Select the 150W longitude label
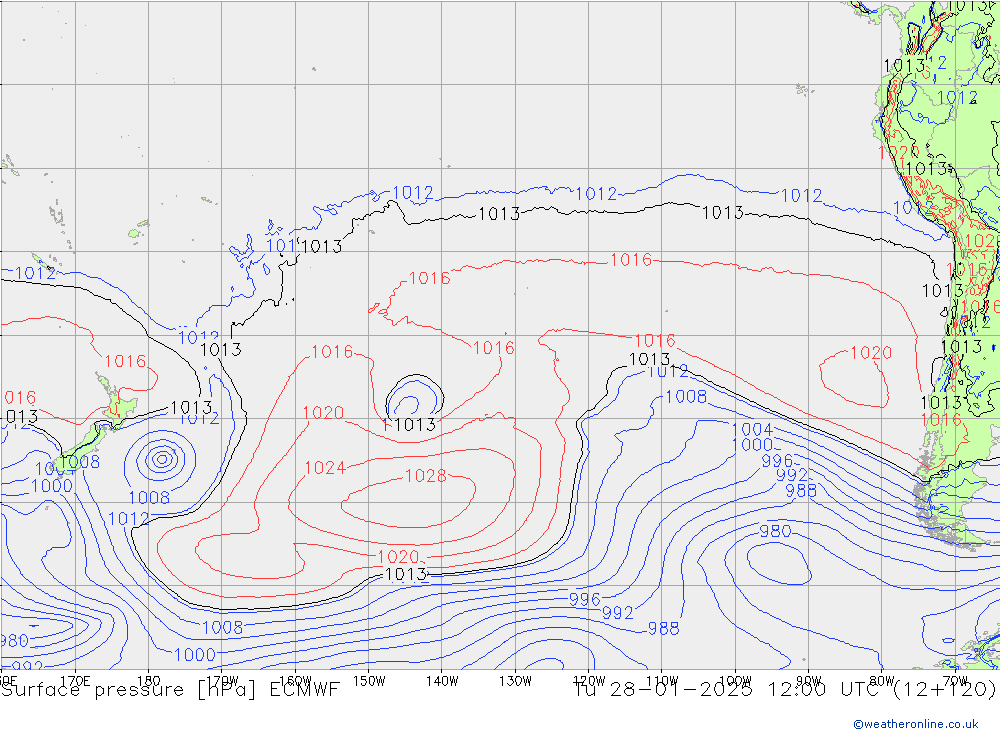 point(369,681)
